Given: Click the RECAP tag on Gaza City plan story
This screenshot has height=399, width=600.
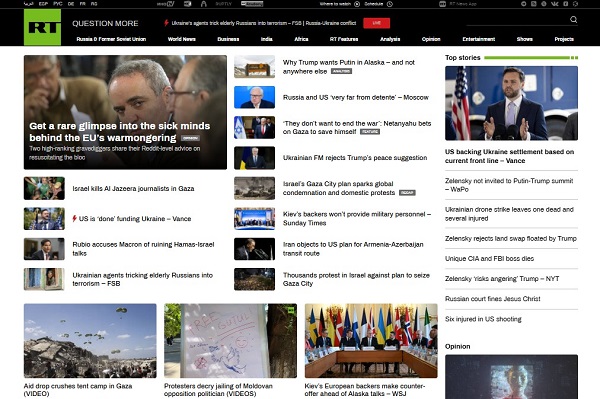Looking at the screenshot, I should tap(407, 193).
